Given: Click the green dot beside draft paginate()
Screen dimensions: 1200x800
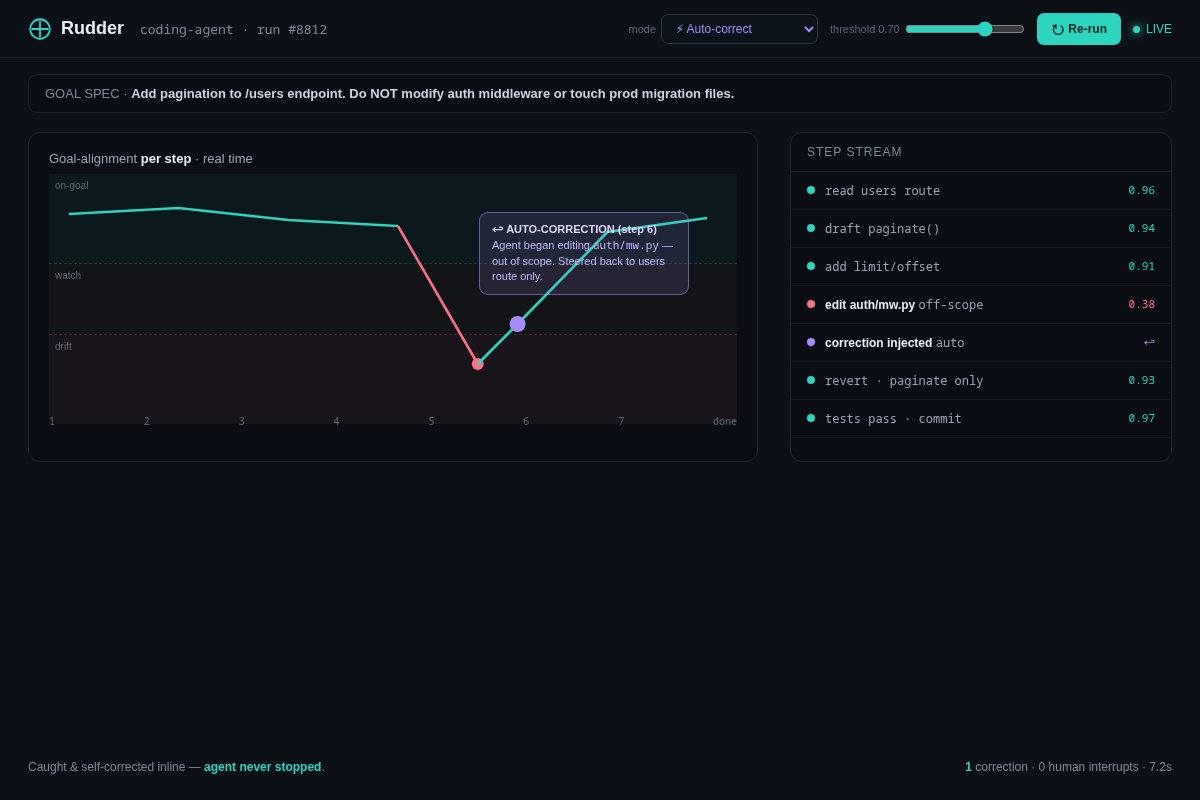Looking at the screenshot, I should click(x=811, y=228).
